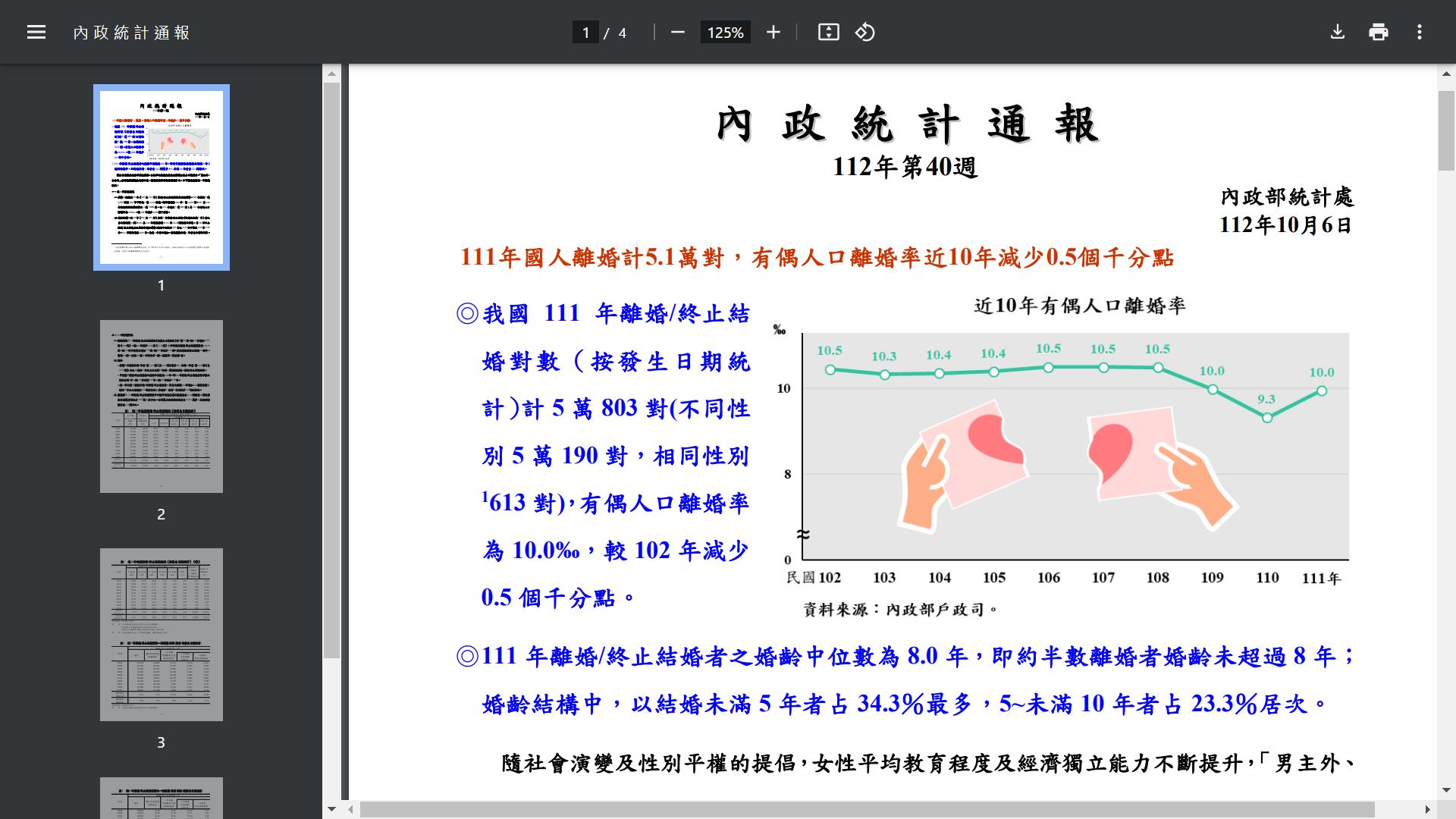Select the page number input field
The image size is (1456, 819).
585,33
